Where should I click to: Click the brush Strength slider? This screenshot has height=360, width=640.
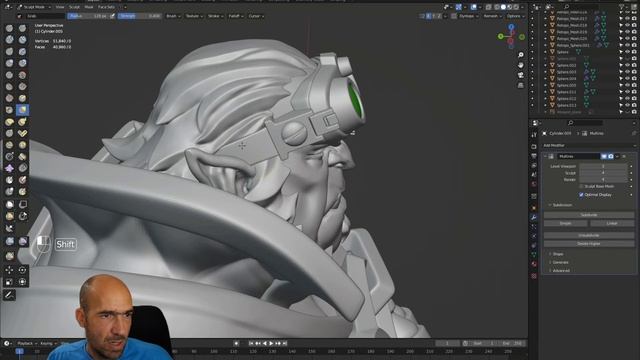[x=140, y=16]
